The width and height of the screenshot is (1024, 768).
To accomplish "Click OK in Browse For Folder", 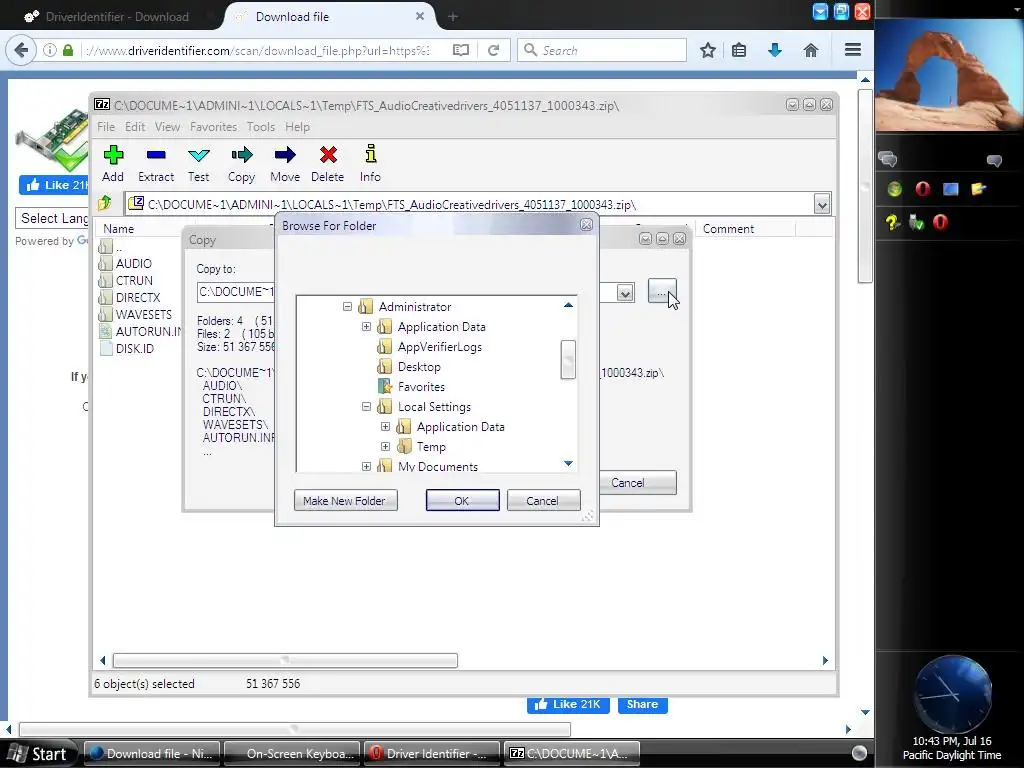I will pos(462,501).
